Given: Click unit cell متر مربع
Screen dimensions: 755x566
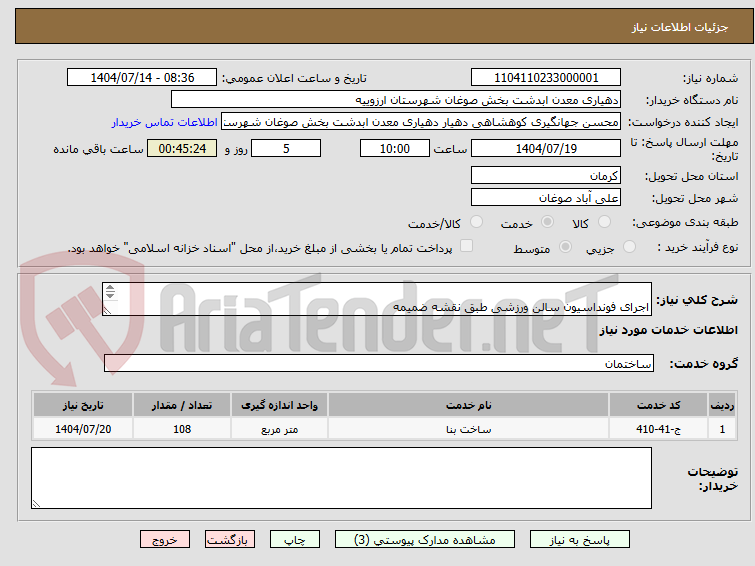Looking at the screenshot, I should tap(279, 429).
